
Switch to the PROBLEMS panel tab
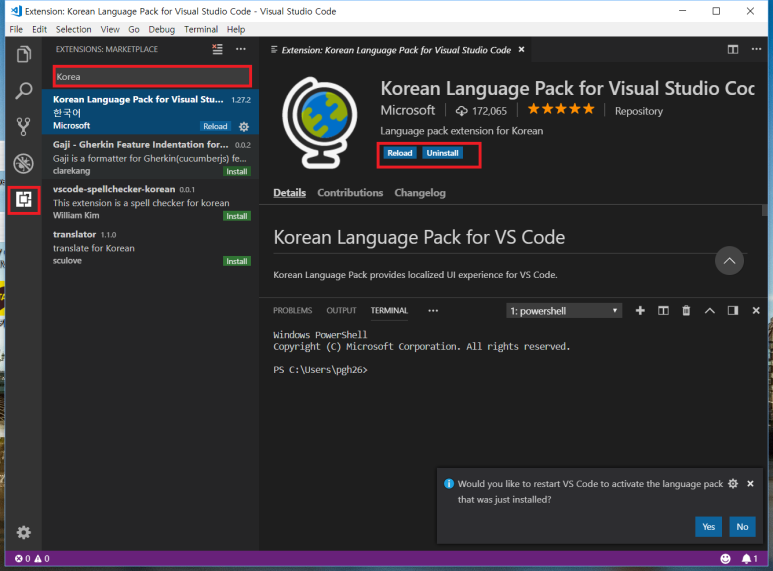tap(292, 311)
